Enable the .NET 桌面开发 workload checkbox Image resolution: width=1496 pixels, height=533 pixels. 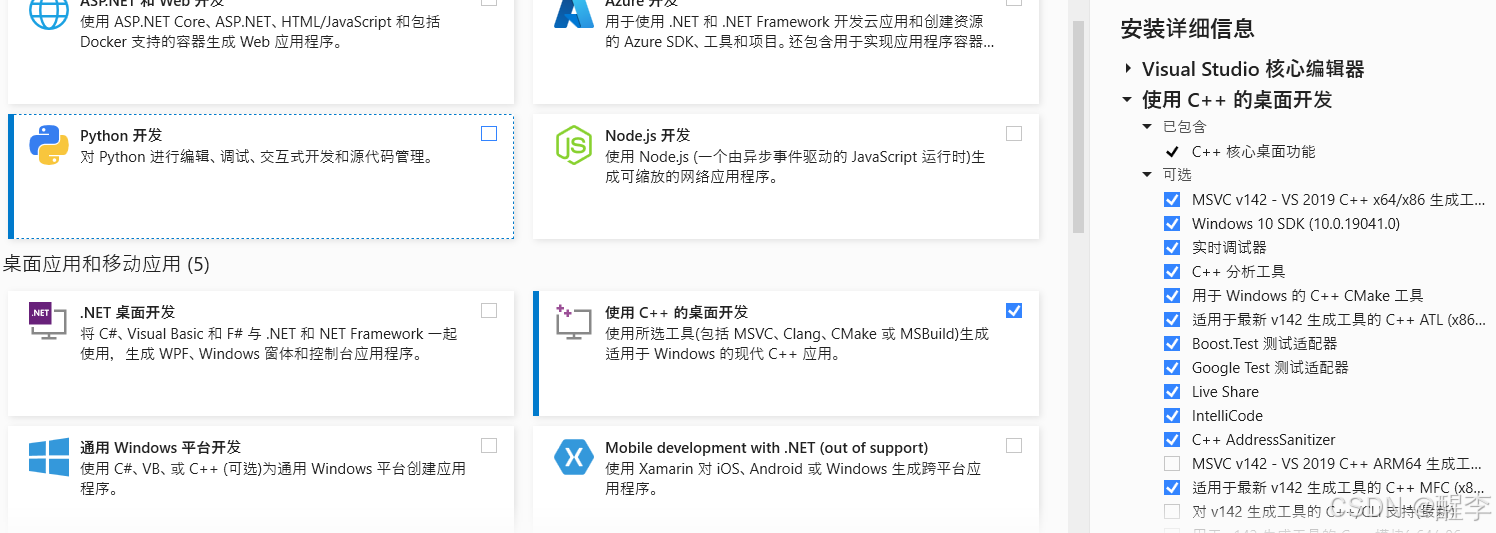point(489,311)
